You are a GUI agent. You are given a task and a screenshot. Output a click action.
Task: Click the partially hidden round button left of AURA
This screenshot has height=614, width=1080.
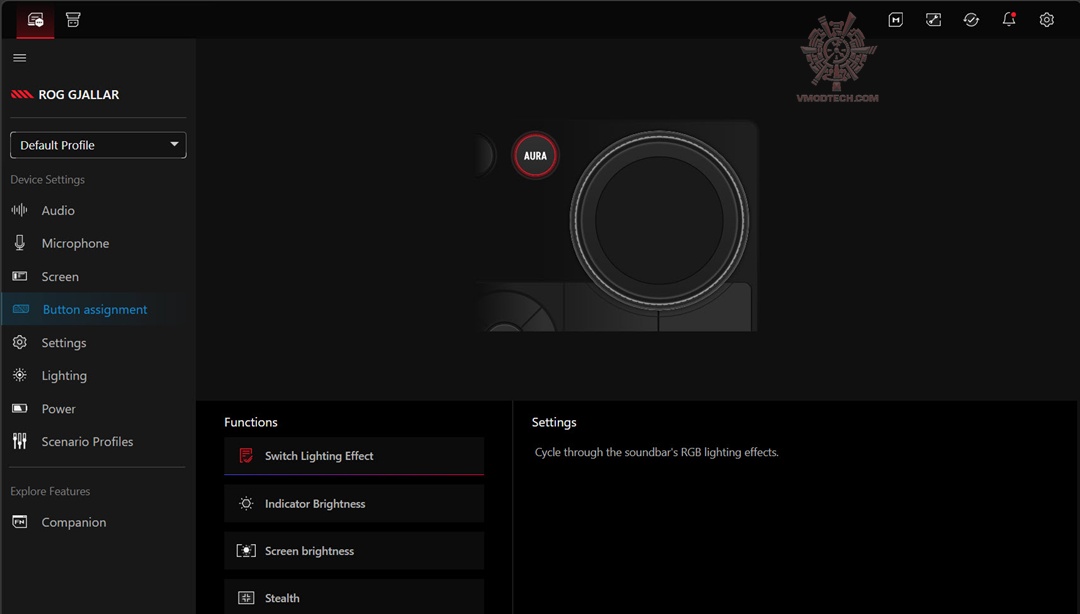click(x=485, y=156)
